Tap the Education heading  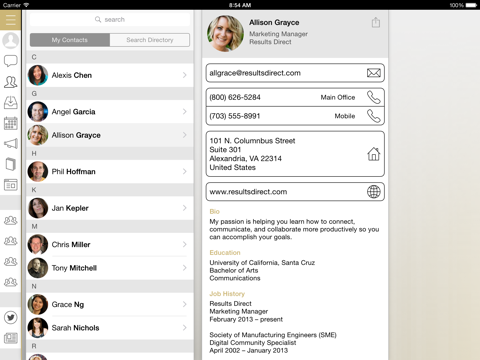225,252
